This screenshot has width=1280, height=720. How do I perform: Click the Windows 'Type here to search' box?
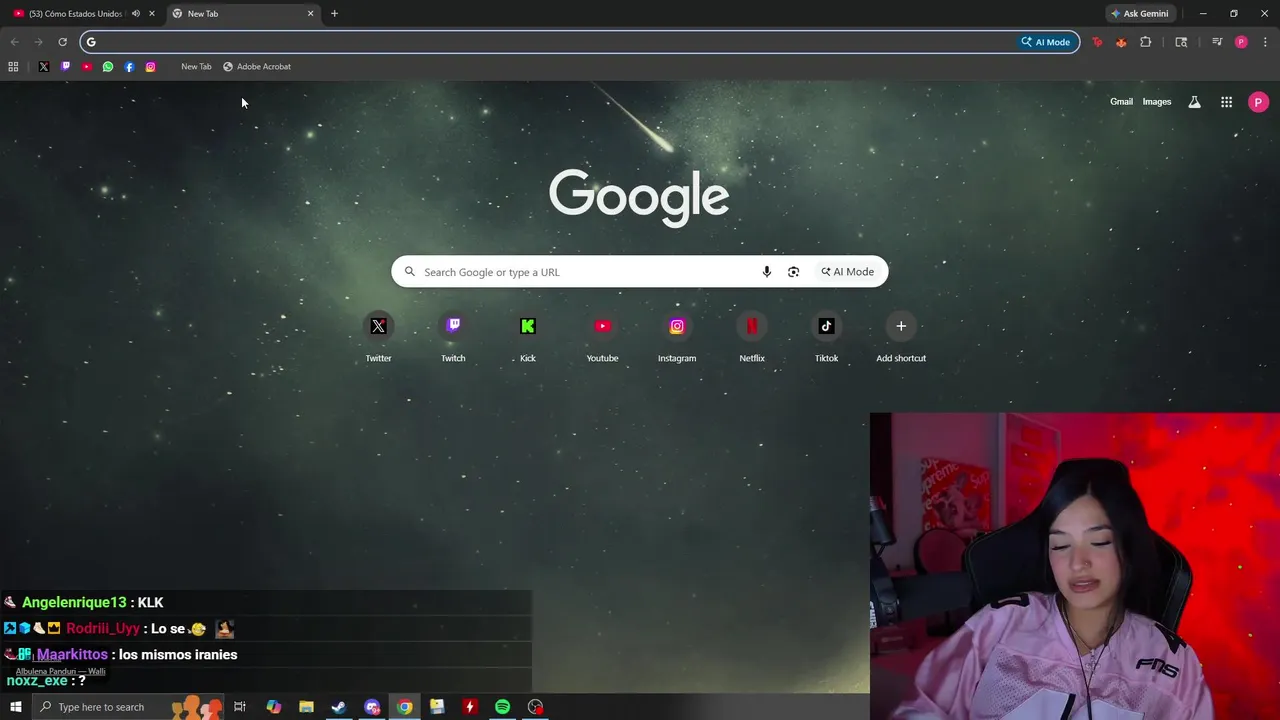tap(128, 707)
